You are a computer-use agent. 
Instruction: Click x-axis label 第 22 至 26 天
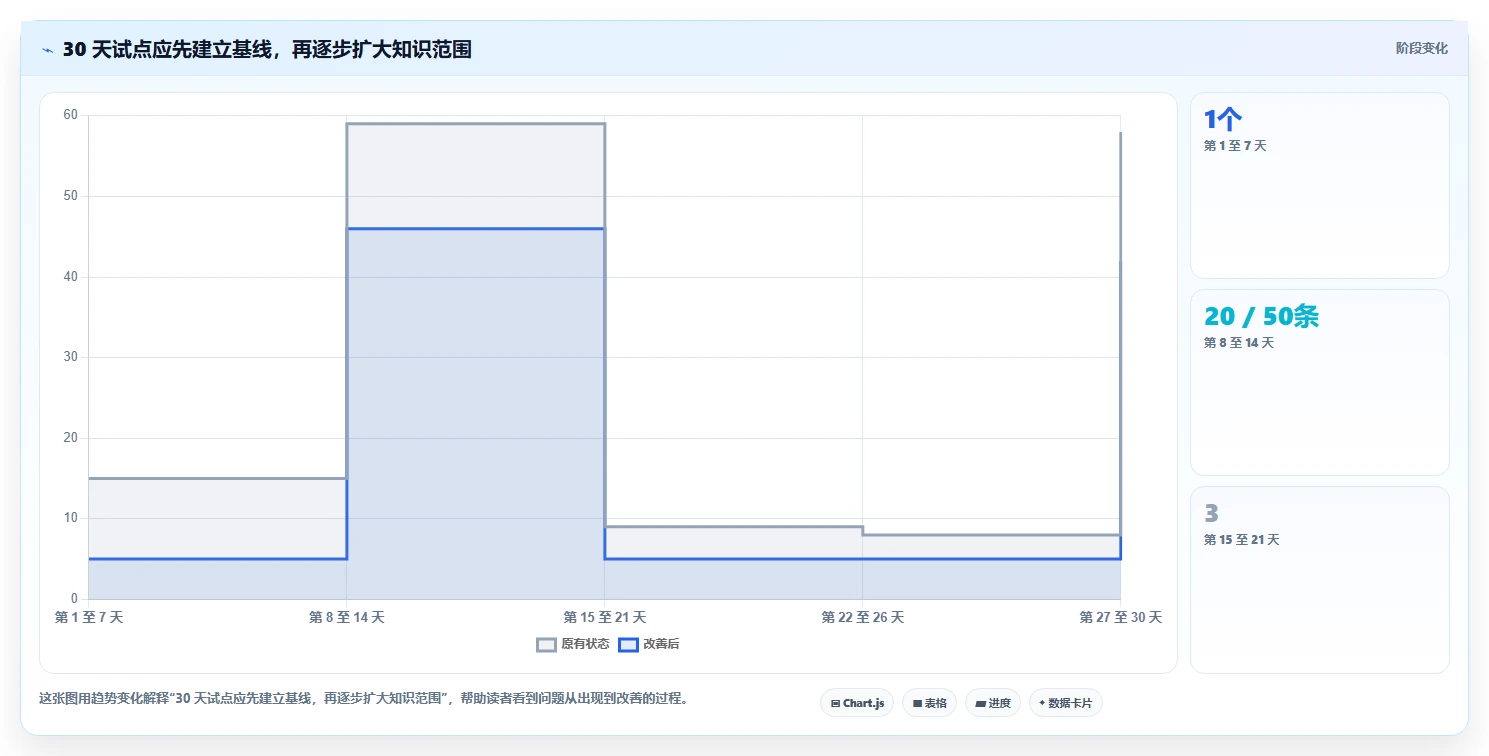pyautogui.click(x=862, y=617)
